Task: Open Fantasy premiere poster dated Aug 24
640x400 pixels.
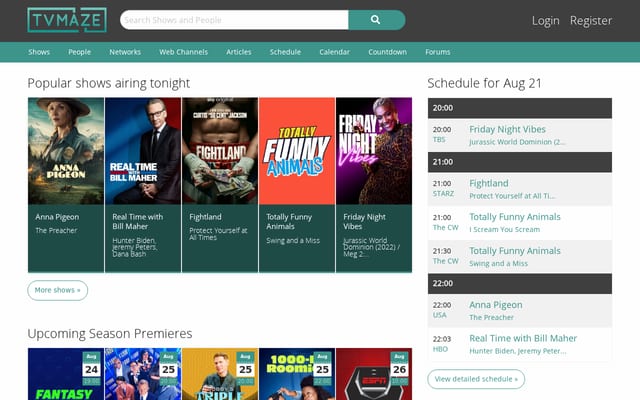Action: [66, 374]
